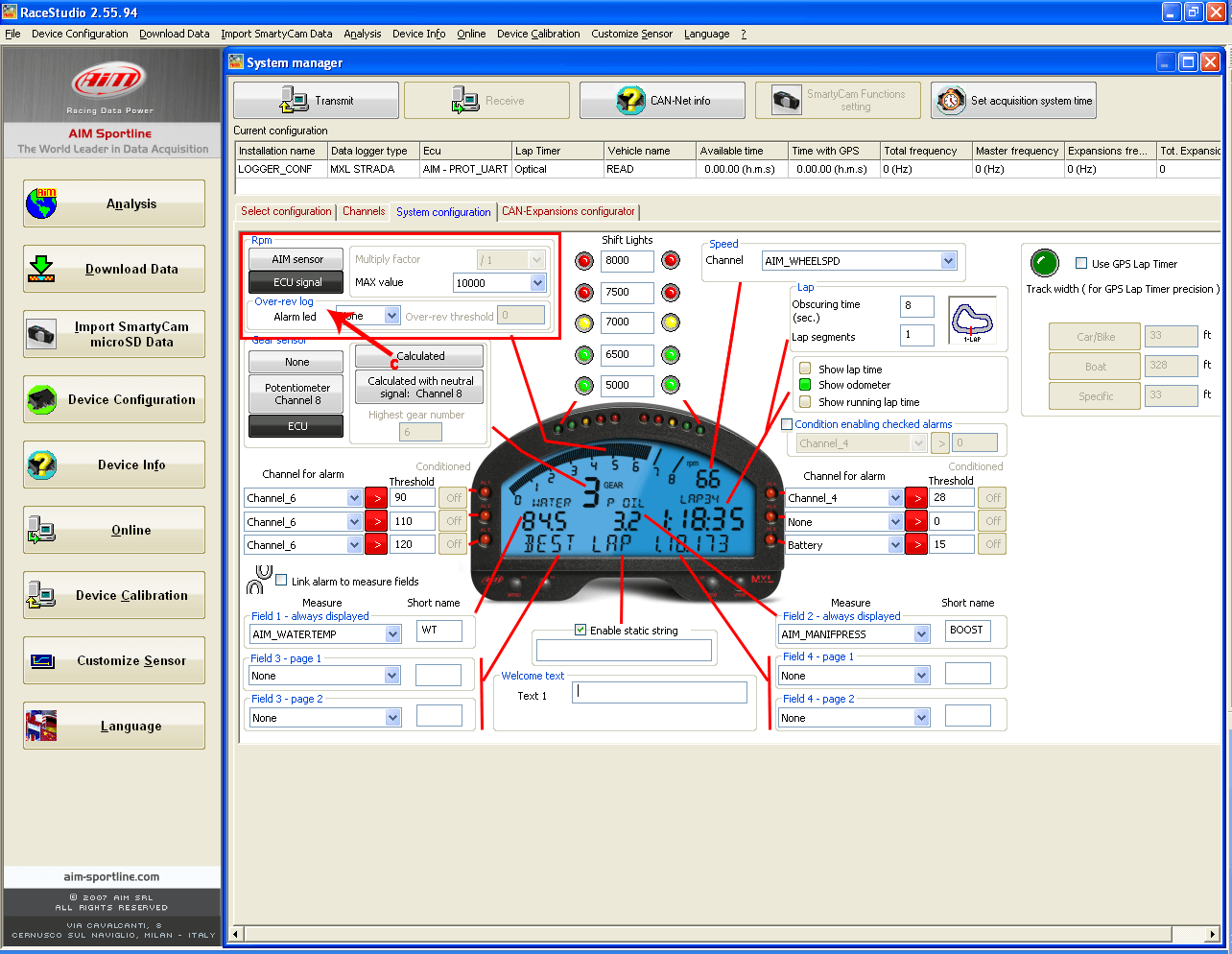Open the AIM_WATERTEMP Field 1 dropdown
The image size is (1232, 954).
(x=392, y=634)
